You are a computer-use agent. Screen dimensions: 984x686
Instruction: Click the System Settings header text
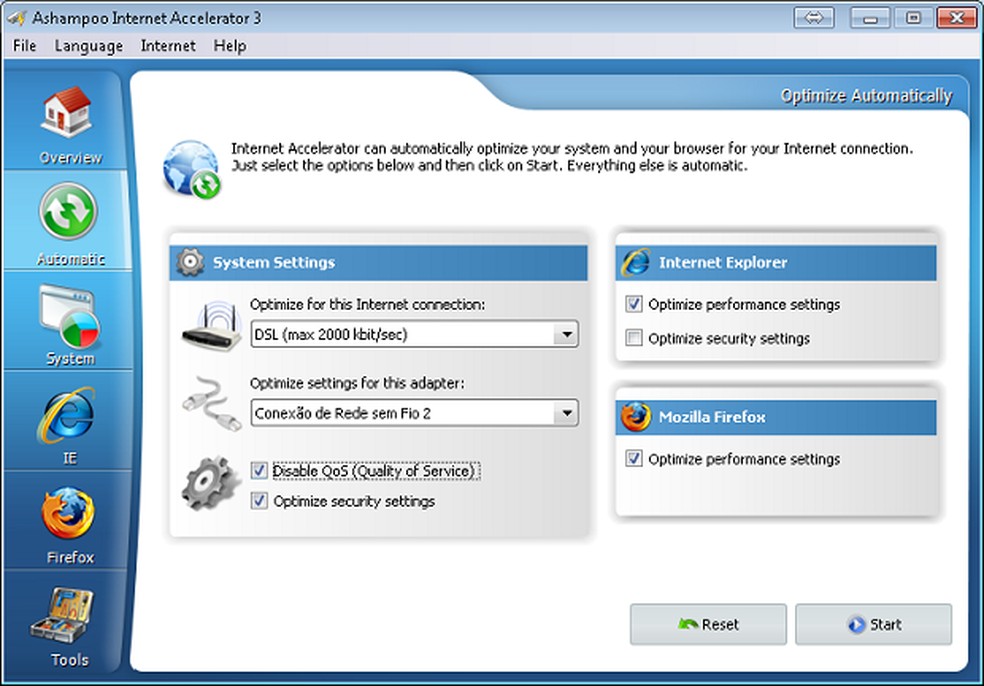[274, 262]
